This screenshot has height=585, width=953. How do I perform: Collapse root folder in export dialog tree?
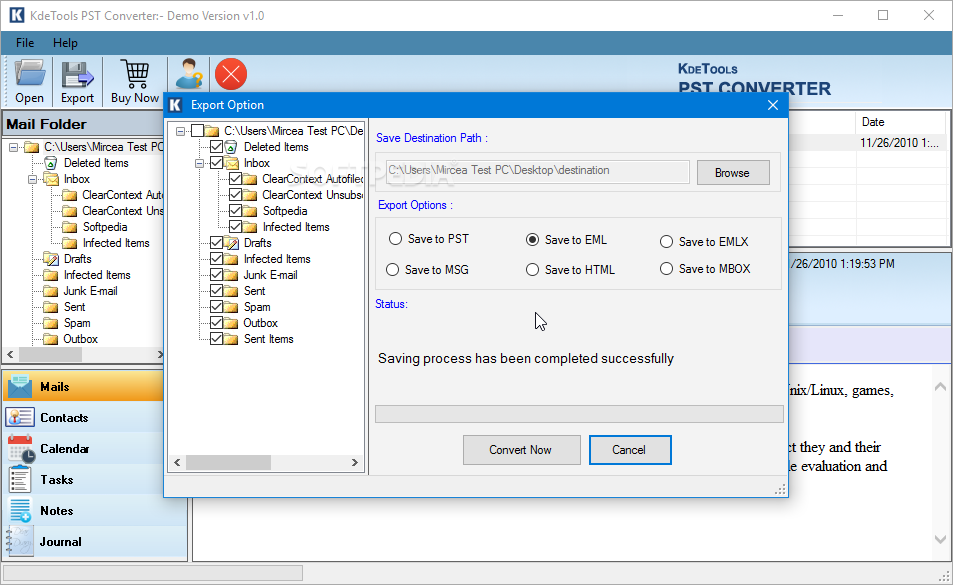click(x=181, y=131)
